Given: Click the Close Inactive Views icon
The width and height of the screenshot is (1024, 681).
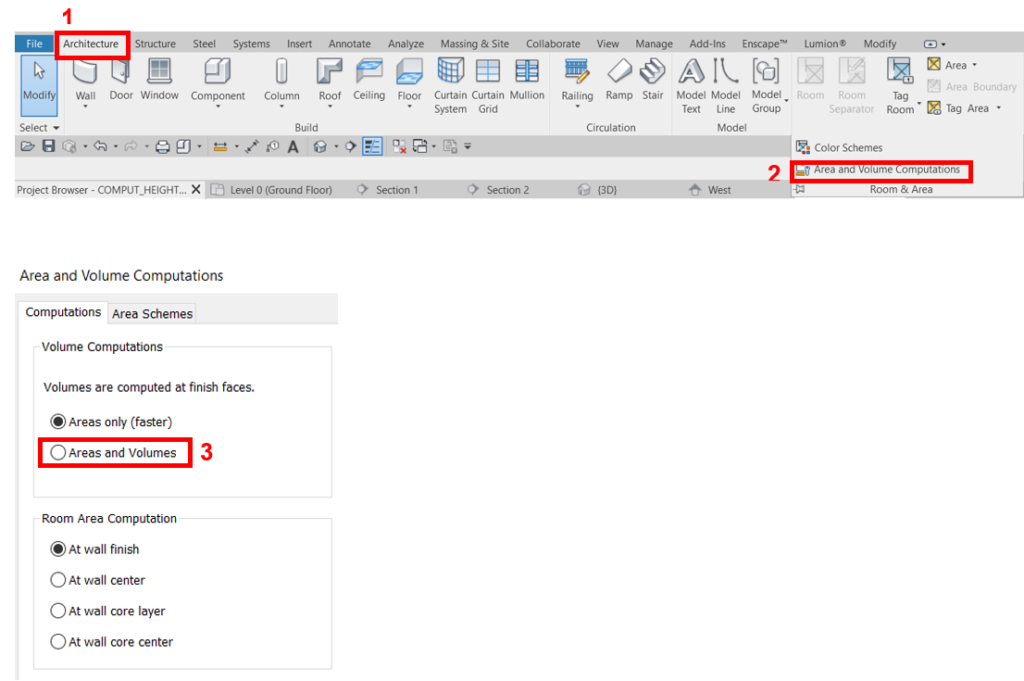Looking at the screenshot, I should coord(399,146).
